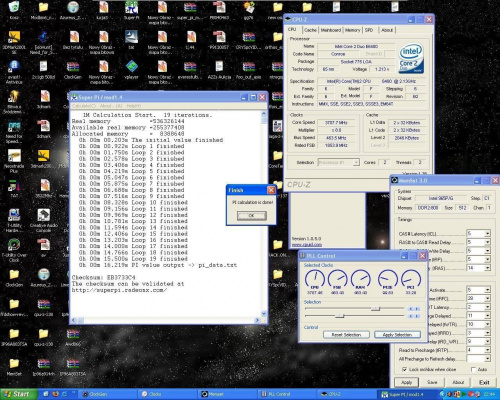The height and width of the screenshot is (400, 500).
Task: Open the tRFC dropdown showing 28
Action: [x=488, y=298]
